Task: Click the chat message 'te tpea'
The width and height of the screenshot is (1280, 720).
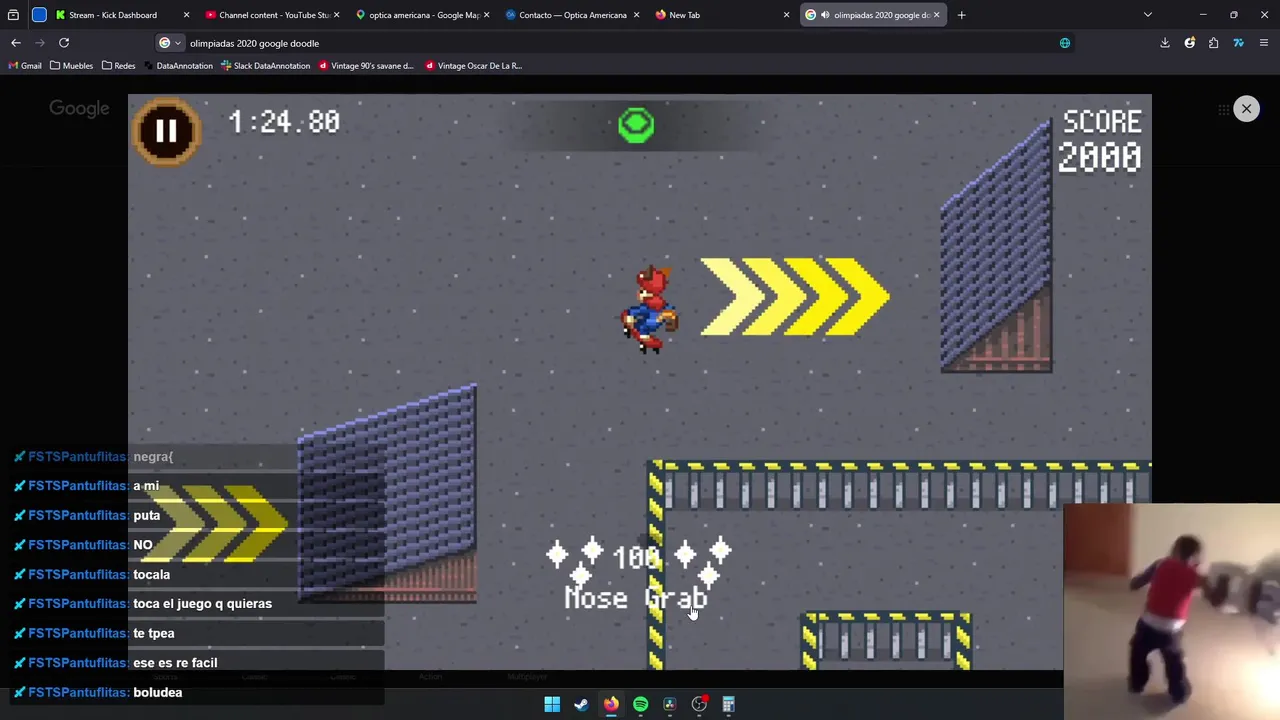Action: pyautogui.click(x=154, y=633)
